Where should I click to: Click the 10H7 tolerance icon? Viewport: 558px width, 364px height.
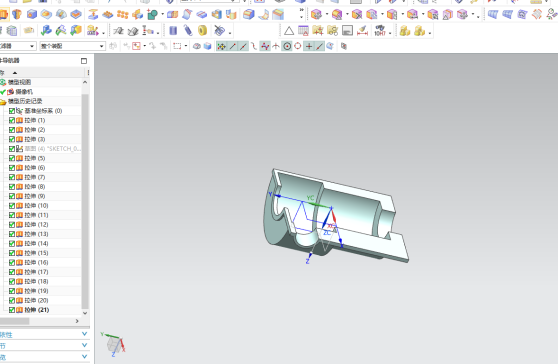[380, 31]
